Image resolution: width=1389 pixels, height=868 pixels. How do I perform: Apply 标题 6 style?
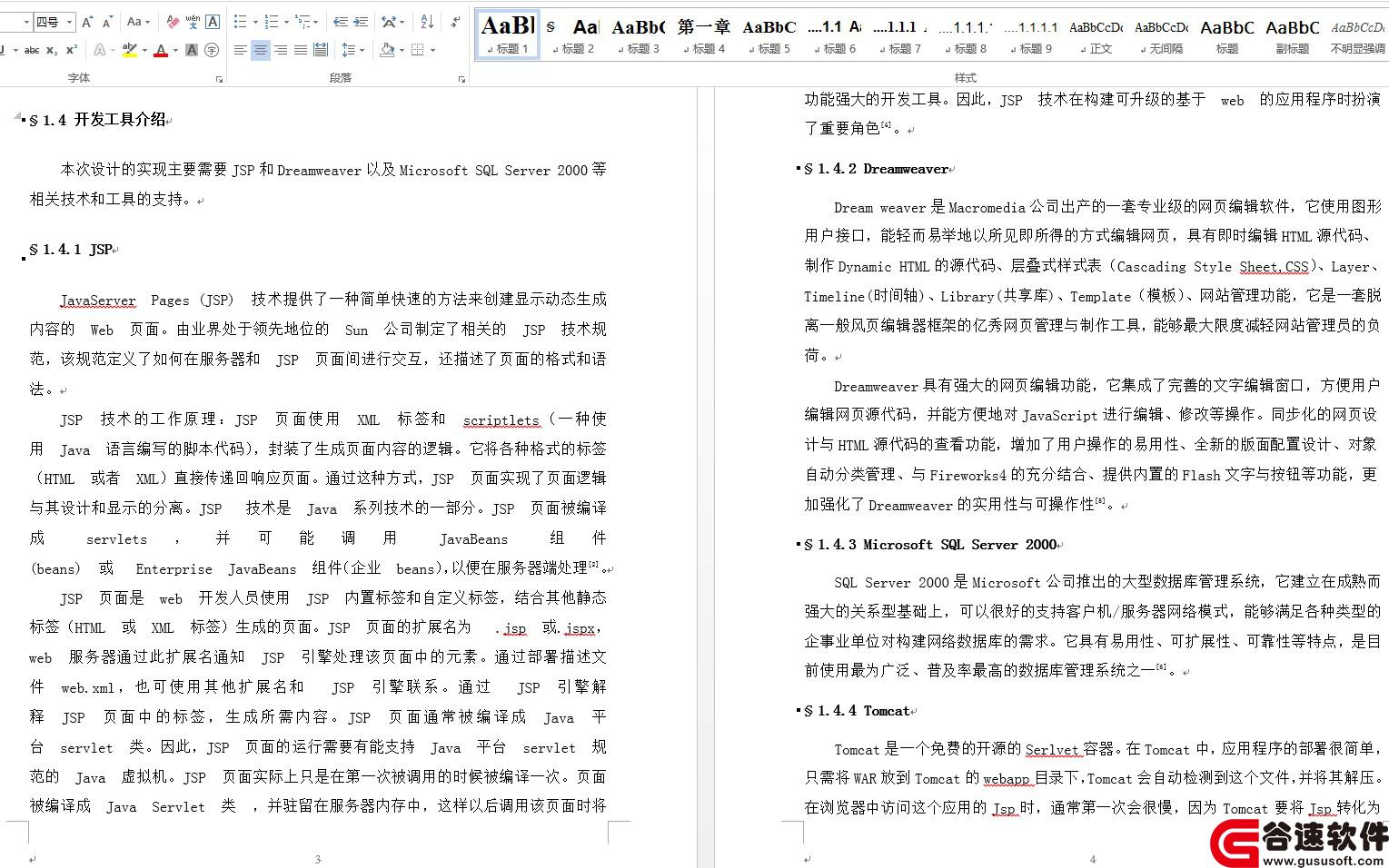[835, 35]
